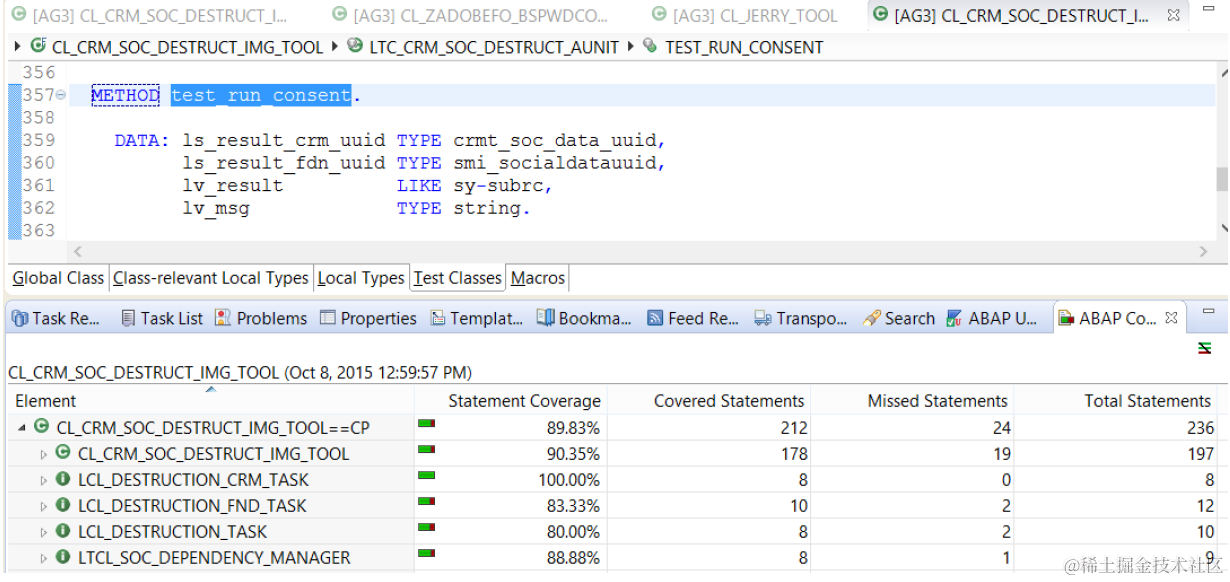Open the Feed Reader view
The height and width of the screenshot is (582, 1230).
click(x=693, y=318)
